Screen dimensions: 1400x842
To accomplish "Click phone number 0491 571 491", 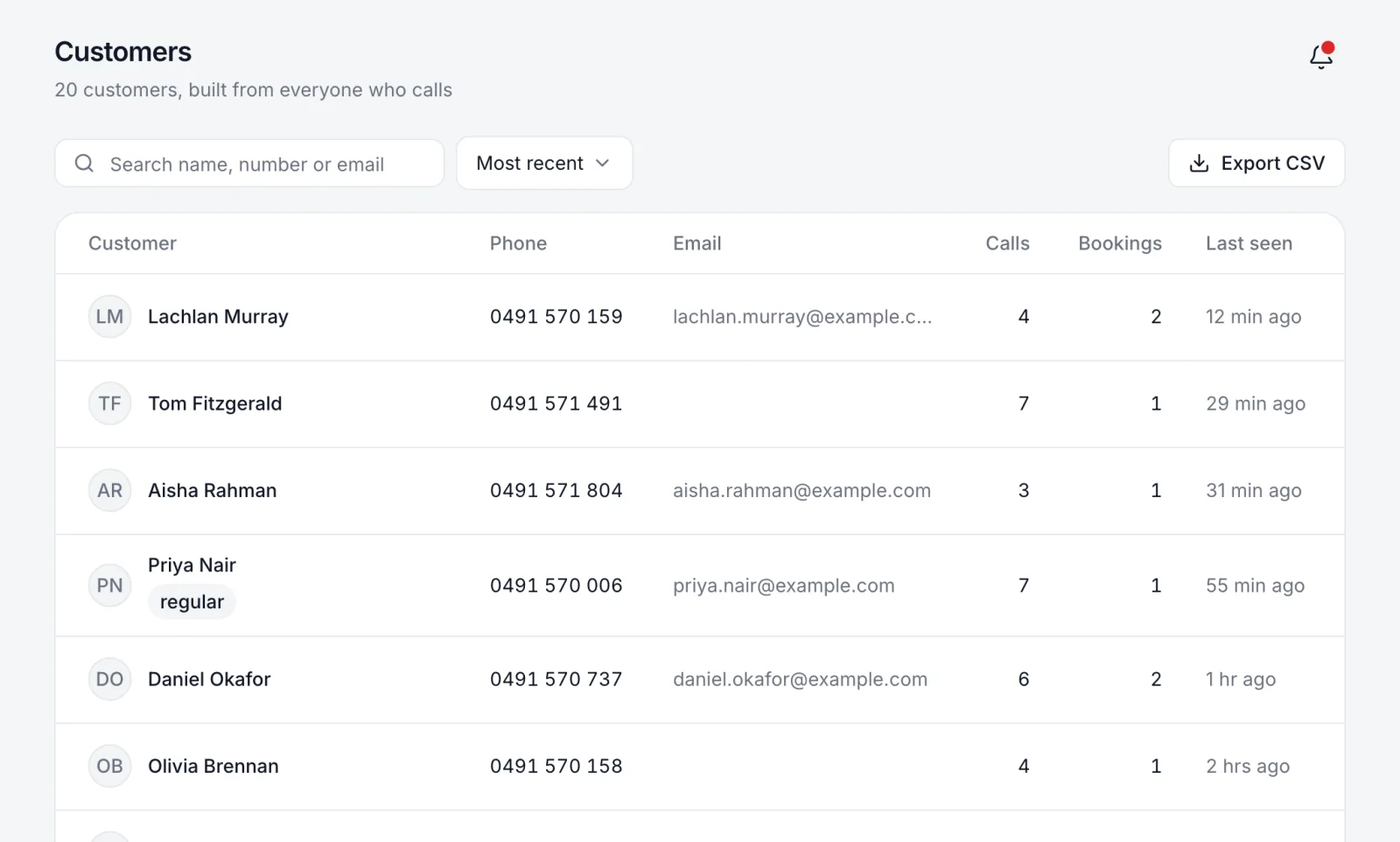I will (x=556, y=403).
